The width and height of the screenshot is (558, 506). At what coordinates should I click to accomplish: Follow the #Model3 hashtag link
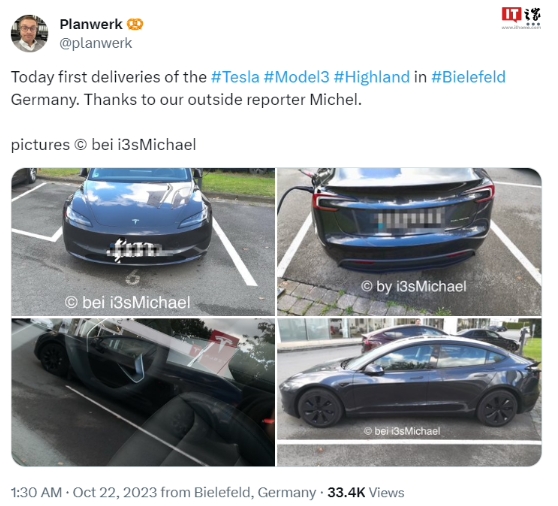296,77
